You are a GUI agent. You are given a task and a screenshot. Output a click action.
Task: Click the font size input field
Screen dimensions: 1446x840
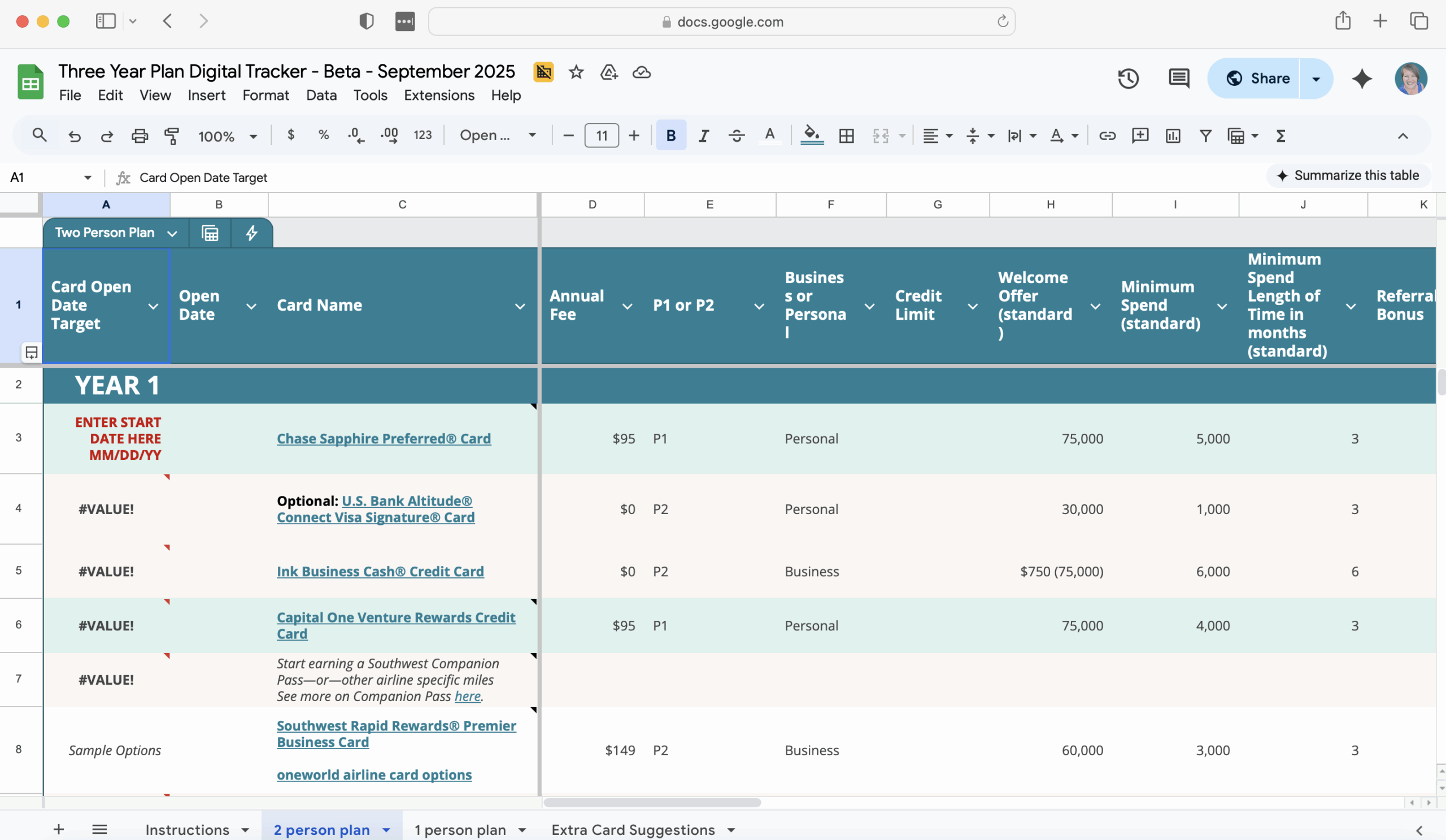[x=602, y=136]
